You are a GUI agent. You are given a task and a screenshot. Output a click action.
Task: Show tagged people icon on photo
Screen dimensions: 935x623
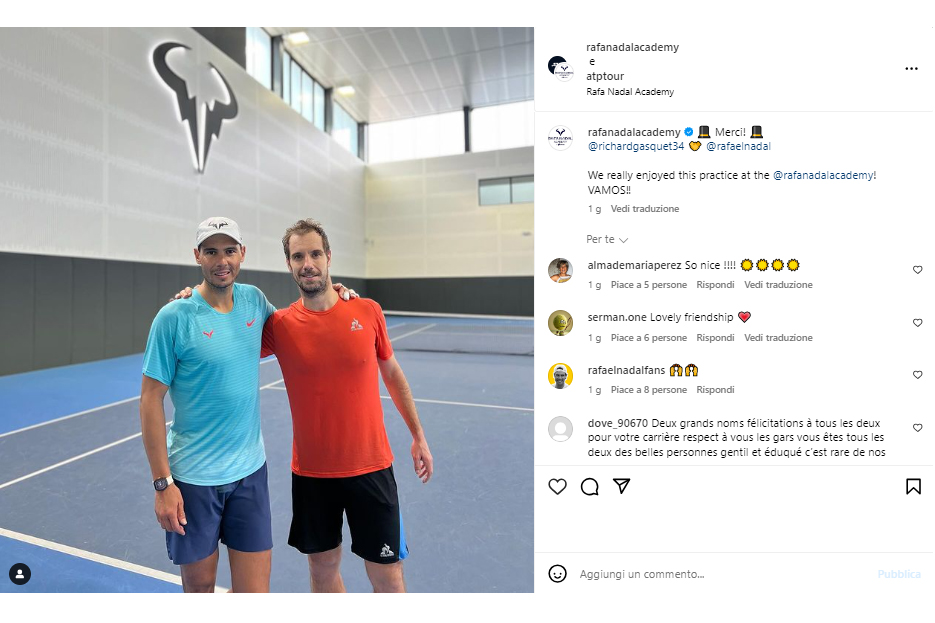[20, 574]
